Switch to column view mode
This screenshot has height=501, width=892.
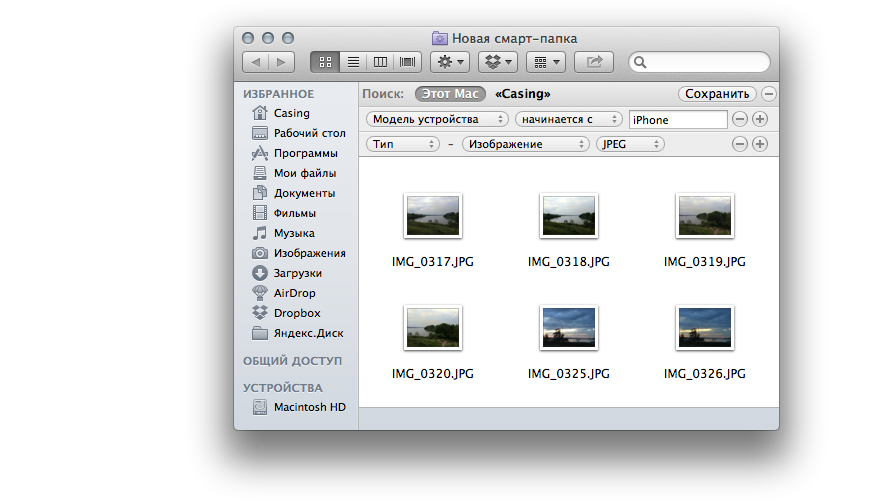(380, 62)
